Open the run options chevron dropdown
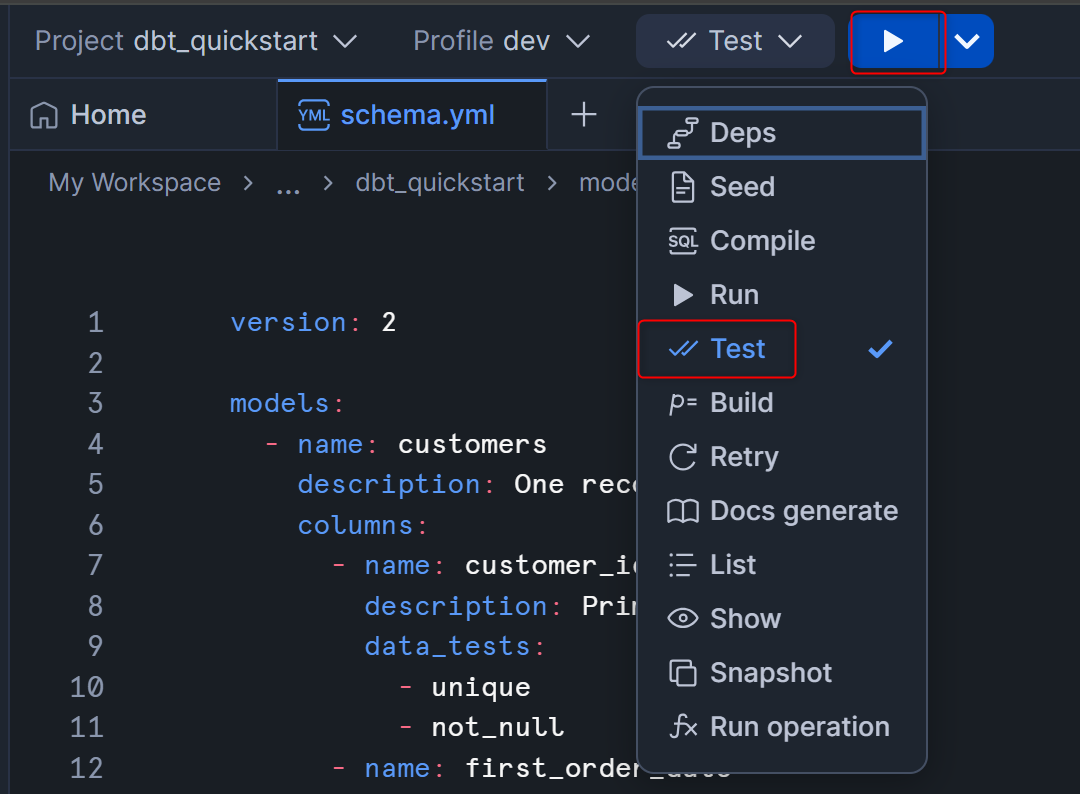Screen dimensions: 1080x794 (x=967, y=42)
